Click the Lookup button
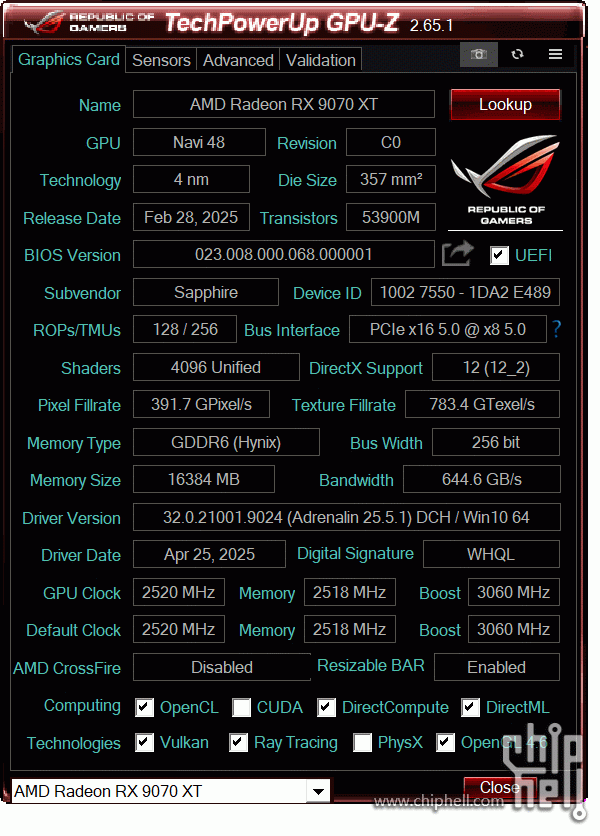The height and width of the screenshot is (836, 600). [505, 104]
